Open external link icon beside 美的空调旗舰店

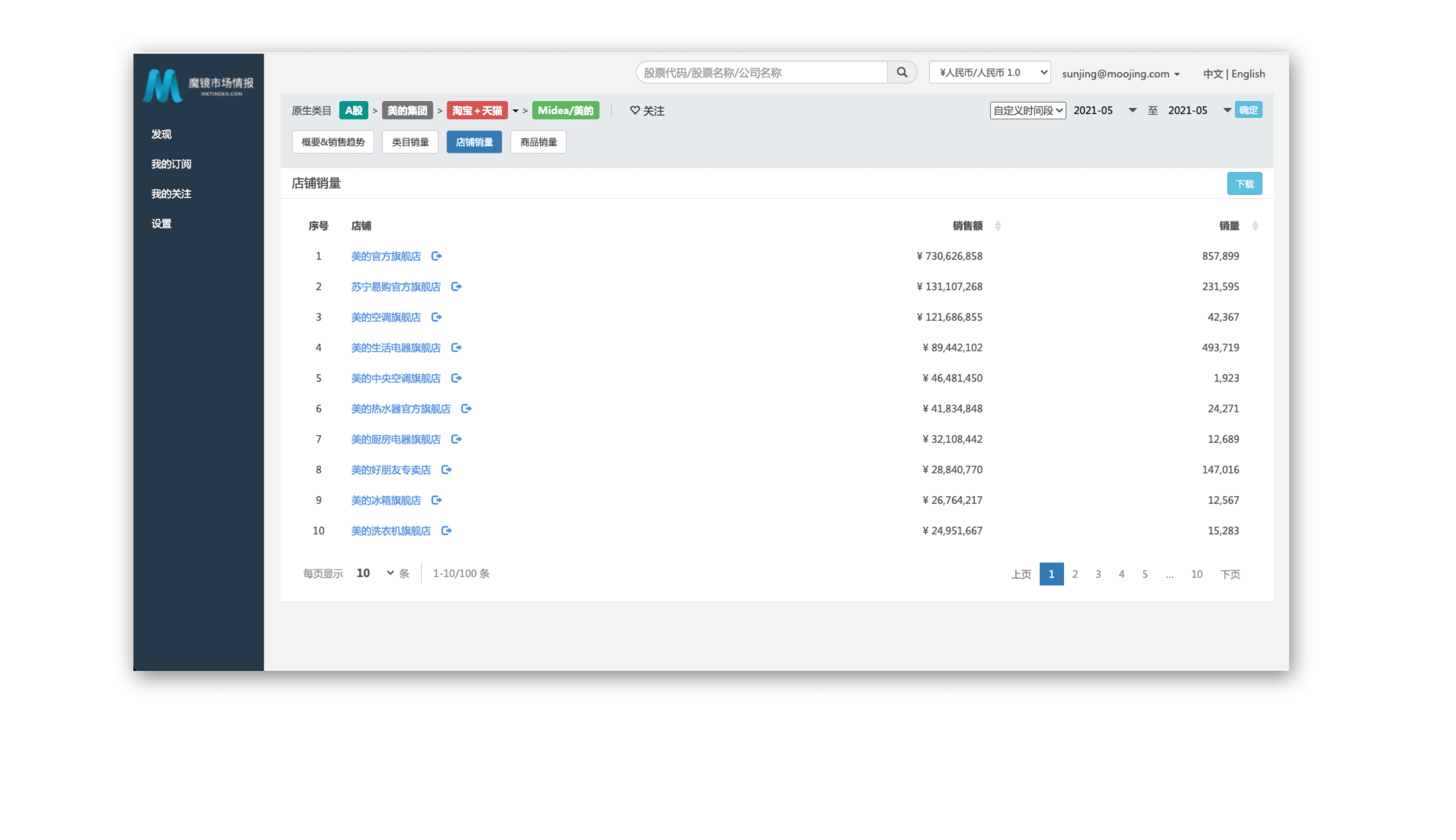tap(437, 317)
